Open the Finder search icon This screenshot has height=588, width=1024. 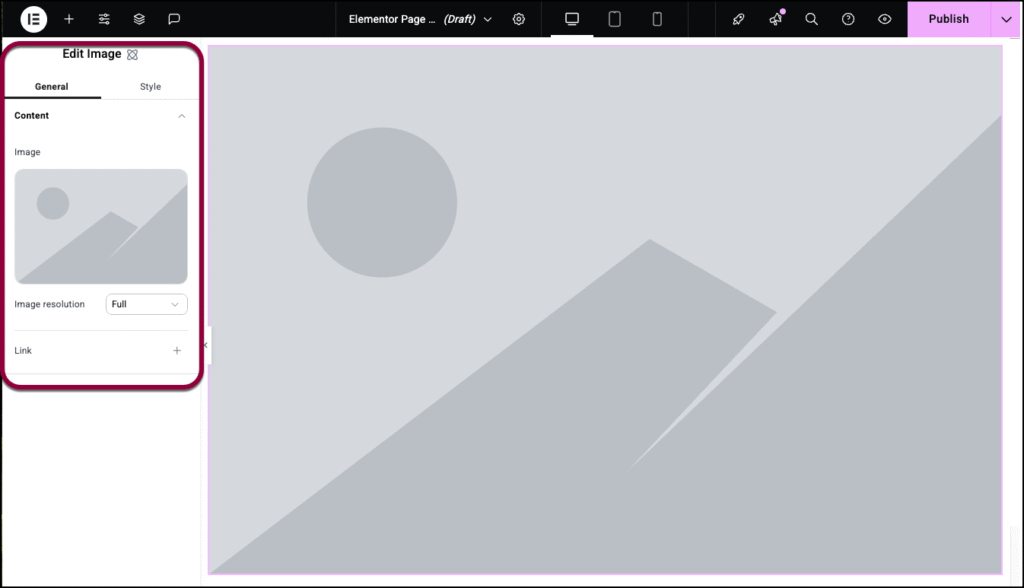pos(812,19)
